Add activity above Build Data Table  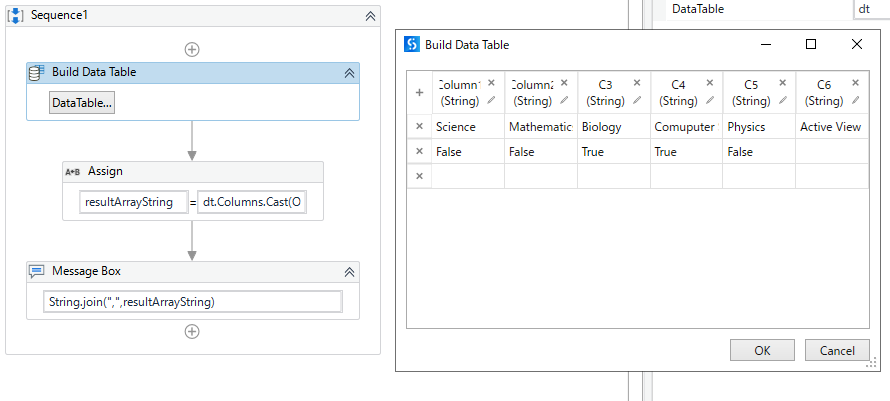(x=192, y=49)
